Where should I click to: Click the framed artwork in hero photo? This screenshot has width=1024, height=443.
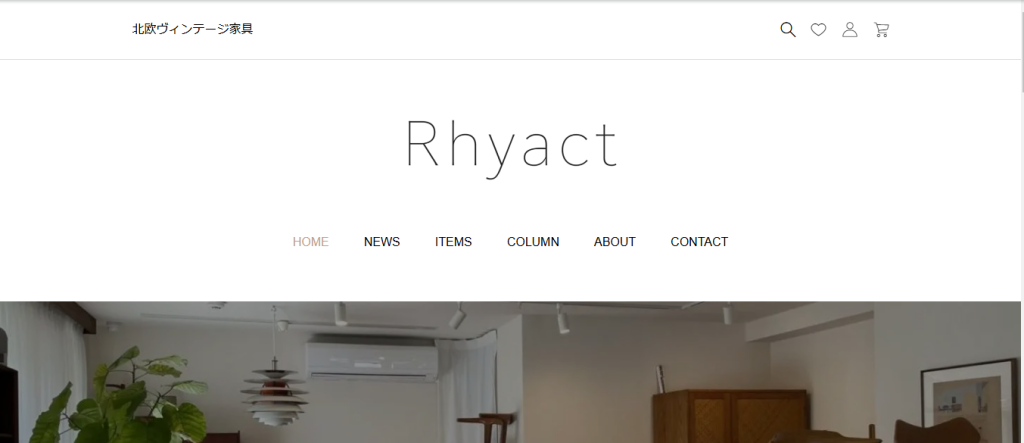coord(968,401)
